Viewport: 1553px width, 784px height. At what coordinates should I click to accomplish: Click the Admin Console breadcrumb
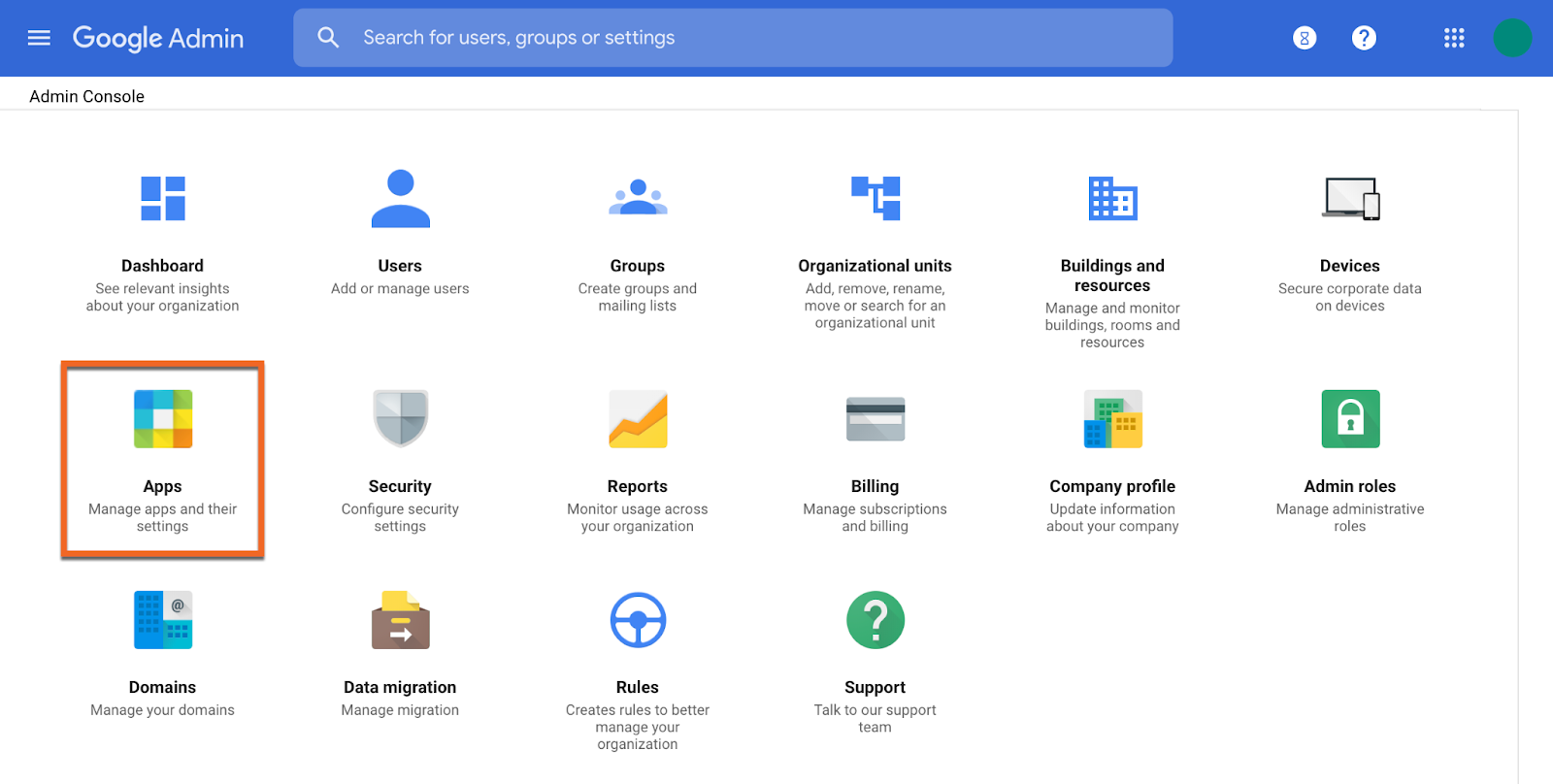click(86, 96)
